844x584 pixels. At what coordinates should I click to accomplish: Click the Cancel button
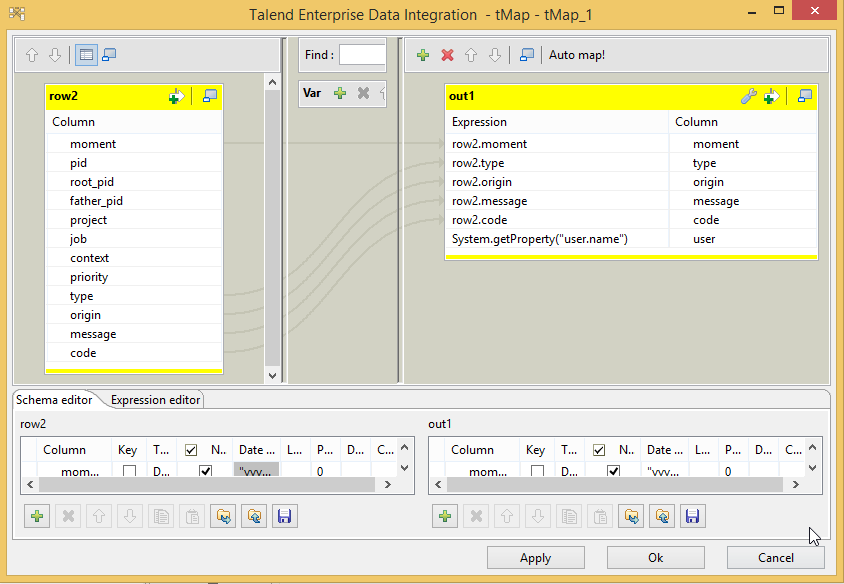(776, 558)
